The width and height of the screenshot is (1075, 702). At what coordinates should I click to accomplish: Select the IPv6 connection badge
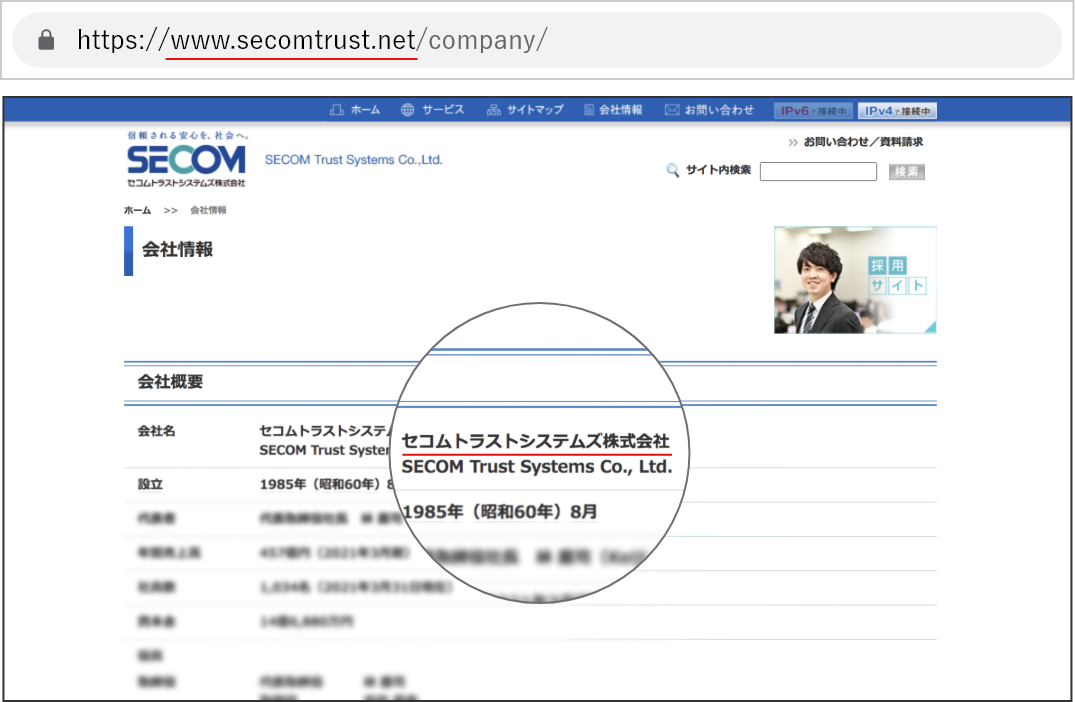point(813,111)
